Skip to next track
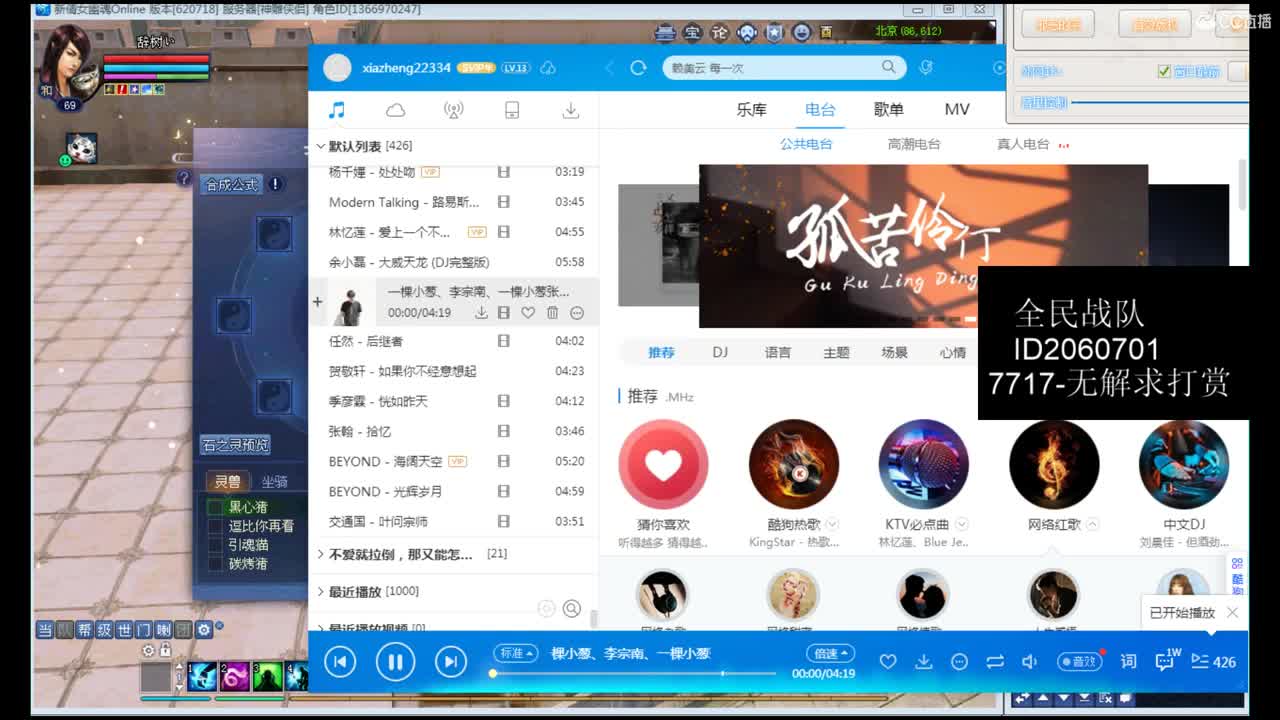This screenshot has height=720, width=1280. click(x=451, y=661)
